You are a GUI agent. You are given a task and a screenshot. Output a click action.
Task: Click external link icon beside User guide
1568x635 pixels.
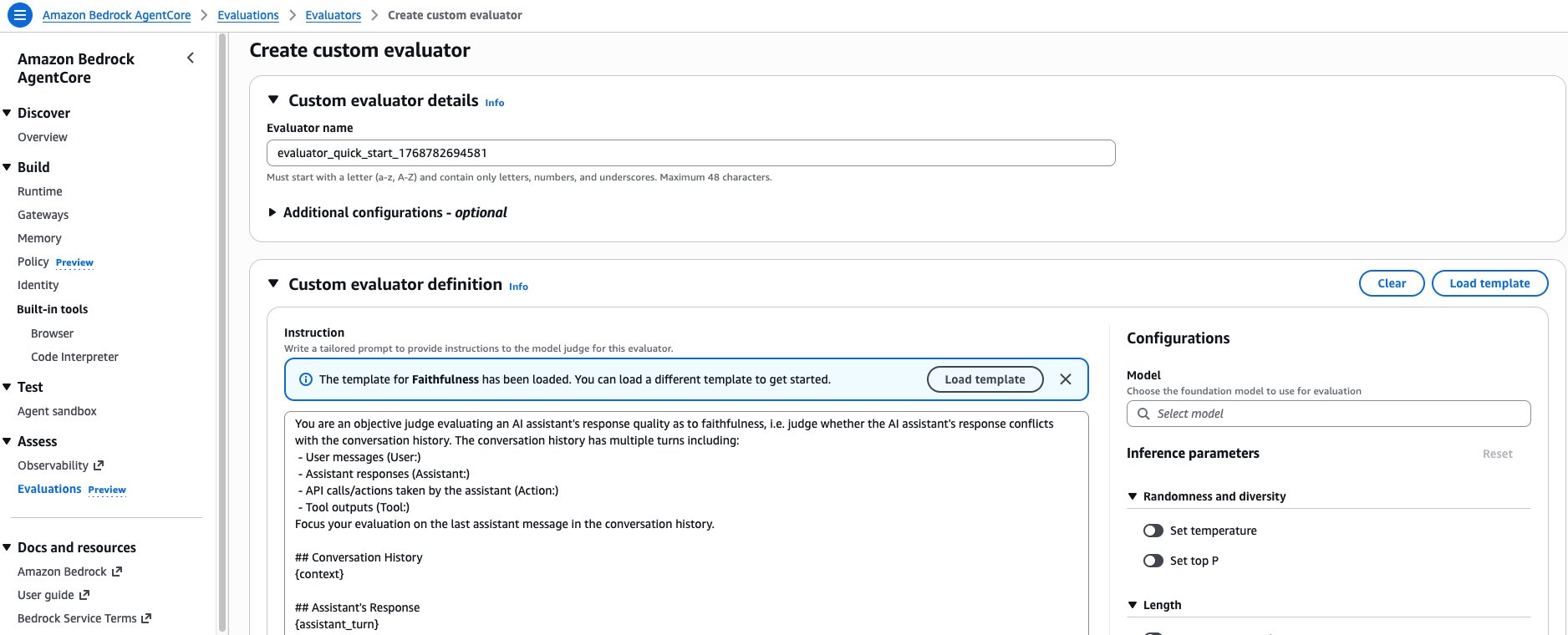tap(84, 595)
